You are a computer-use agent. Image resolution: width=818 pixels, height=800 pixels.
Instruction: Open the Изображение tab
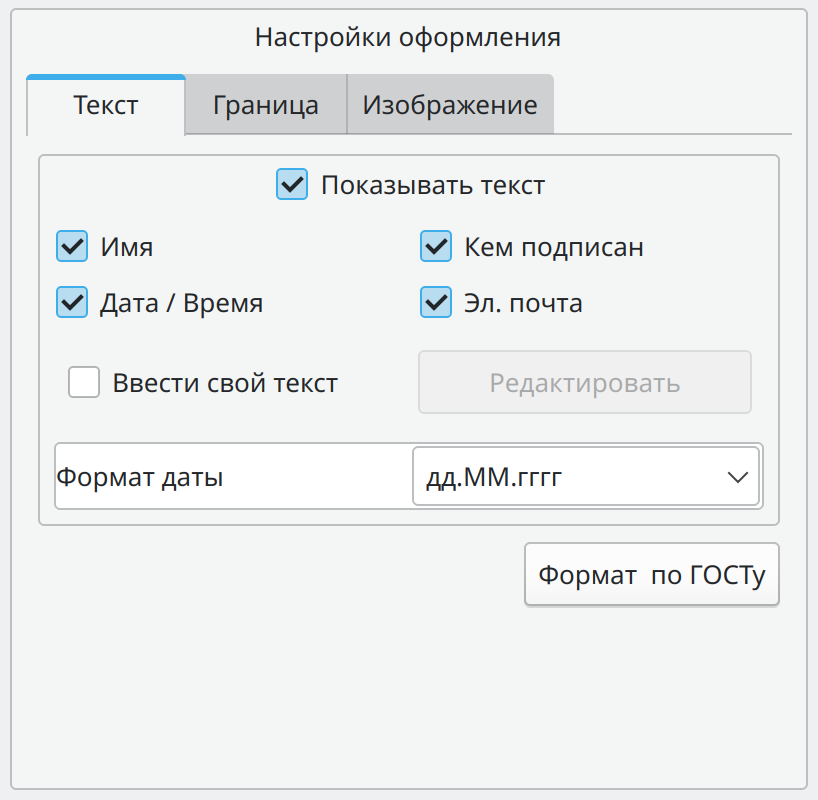(x=450, y=104)
